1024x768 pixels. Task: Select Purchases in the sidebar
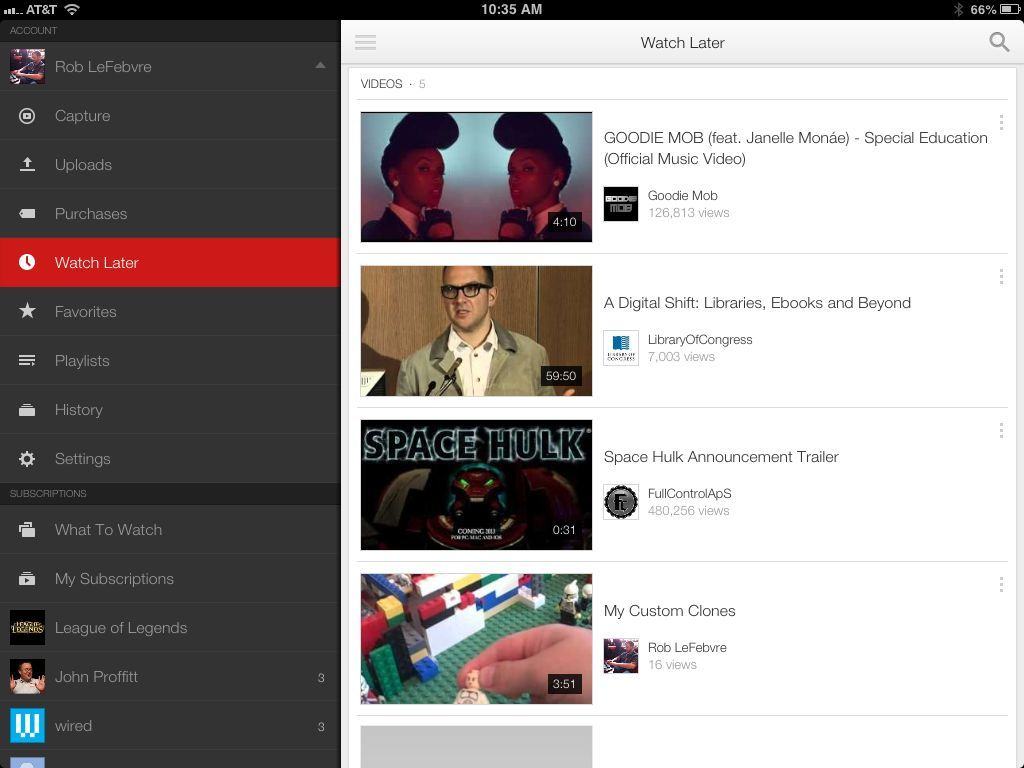pos(90,214)
